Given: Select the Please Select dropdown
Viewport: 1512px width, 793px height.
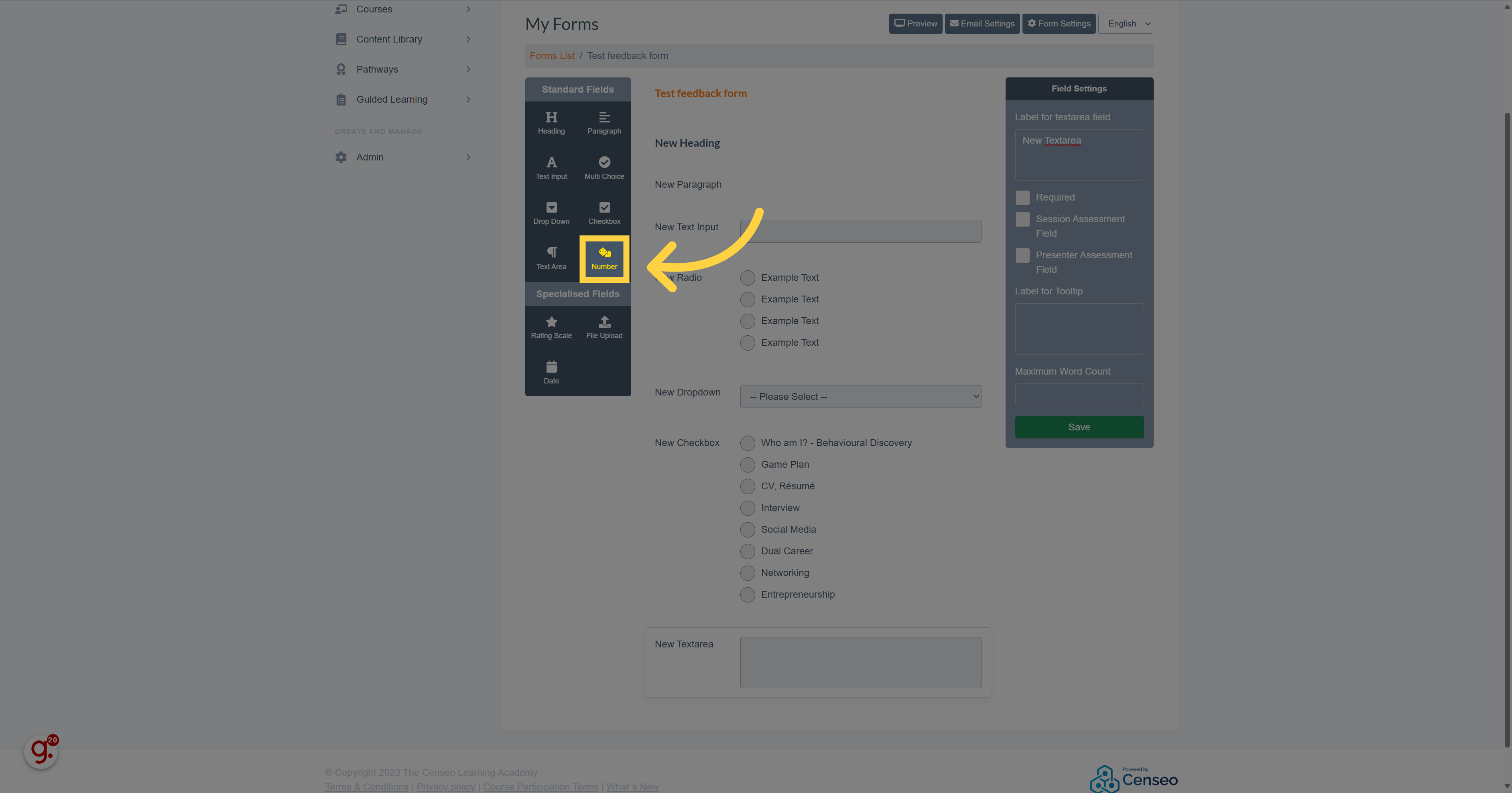Looking at the screenshot, I should [860, 396].
